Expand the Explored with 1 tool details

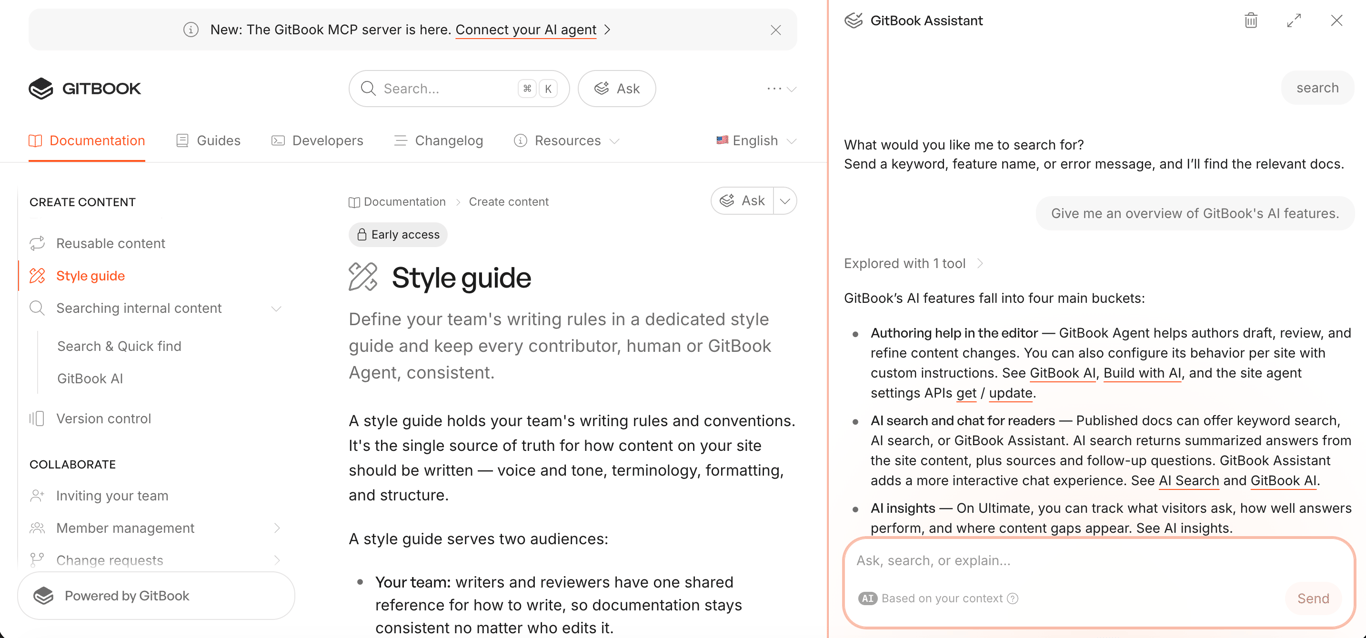914,264
